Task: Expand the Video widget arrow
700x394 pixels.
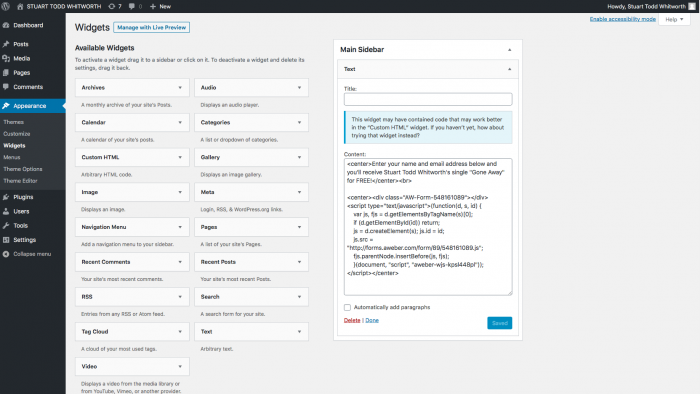Action: click(180, 366)
